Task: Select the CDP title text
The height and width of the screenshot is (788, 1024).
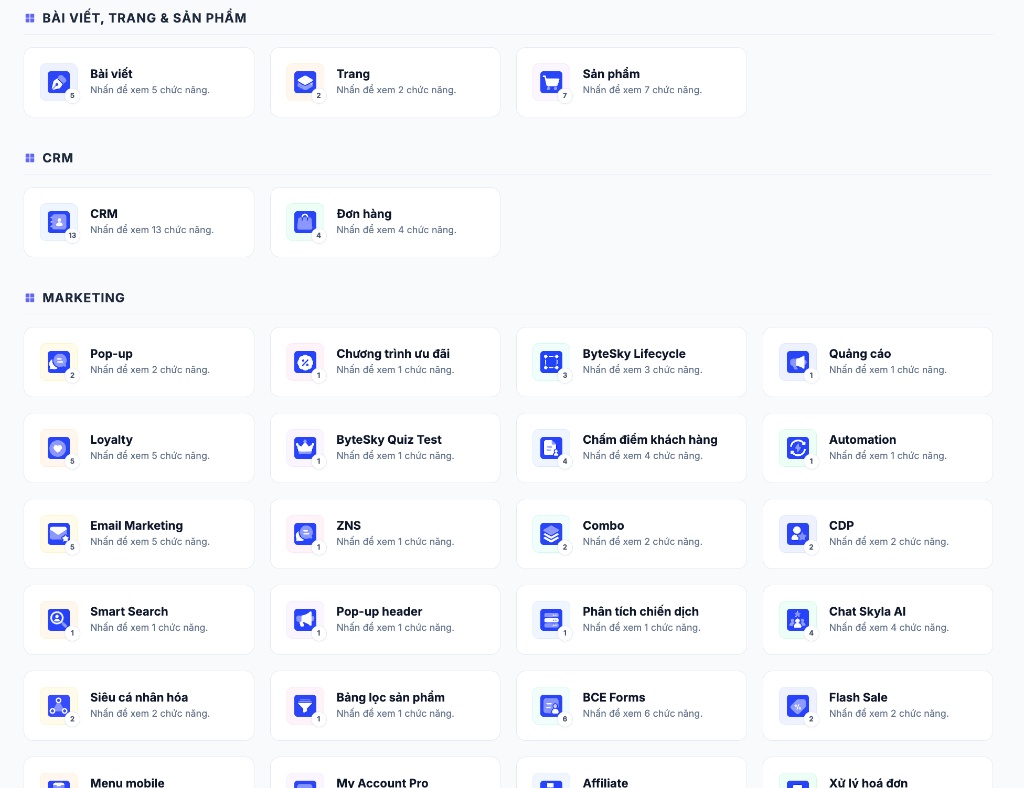Action: (841, 526)
